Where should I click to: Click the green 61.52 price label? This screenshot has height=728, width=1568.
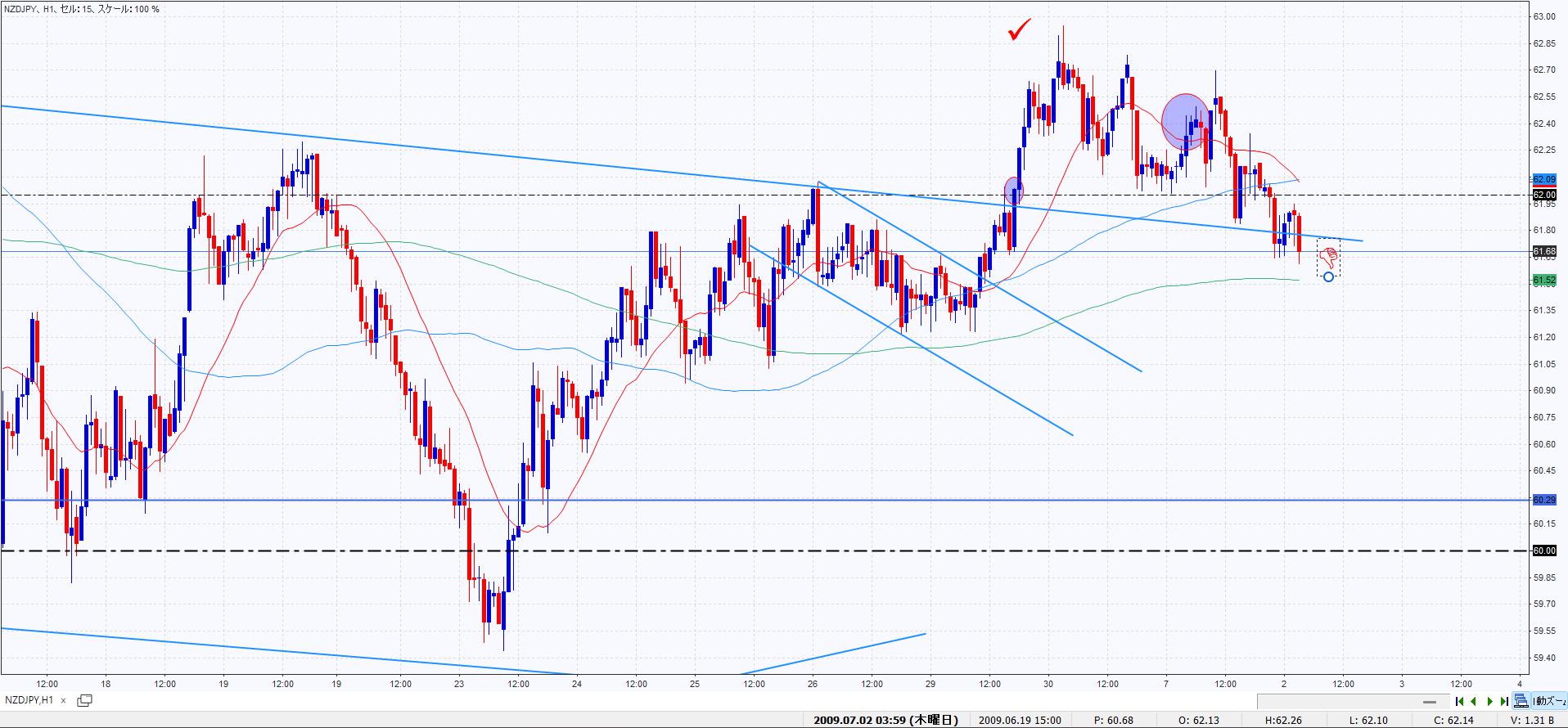[x=1543, y=281]
